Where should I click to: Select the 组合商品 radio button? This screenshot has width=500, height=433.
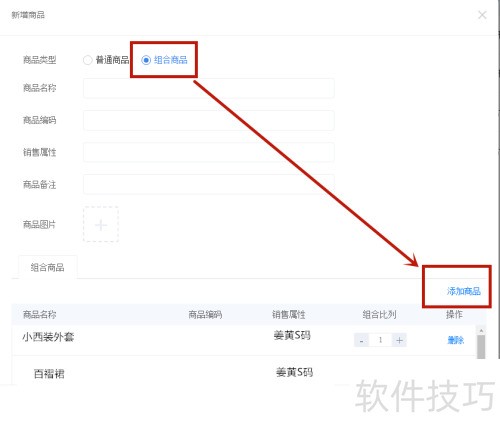pos(146,60)
